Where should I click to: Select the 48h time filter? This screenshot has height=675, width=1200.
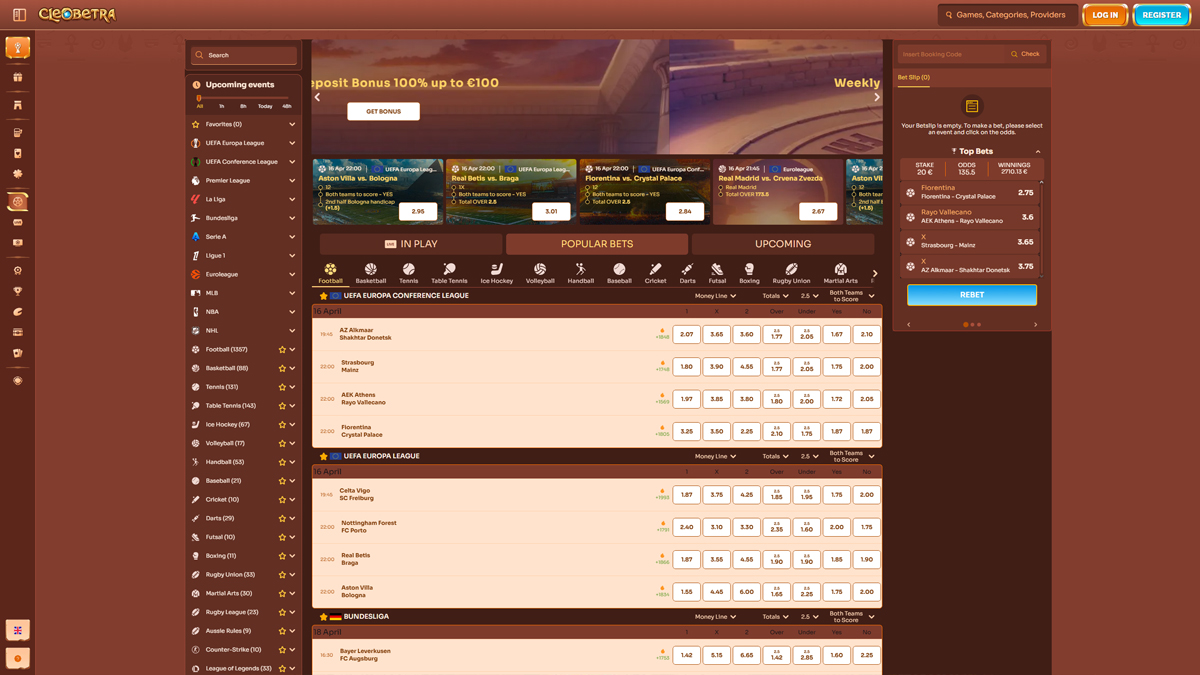click(x=287, y=106)
